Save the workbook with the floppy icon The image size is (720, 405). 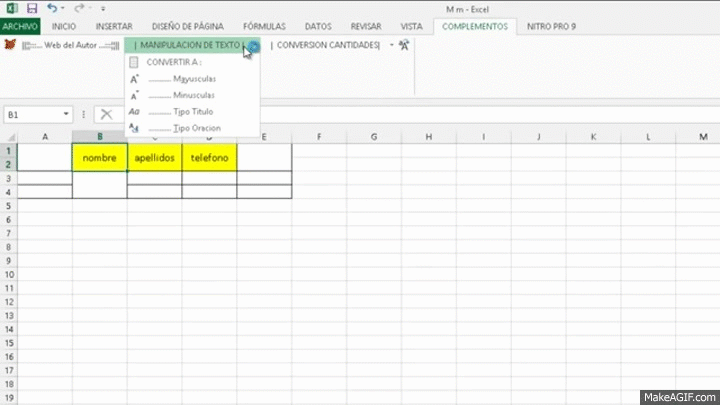click(32, 8)
